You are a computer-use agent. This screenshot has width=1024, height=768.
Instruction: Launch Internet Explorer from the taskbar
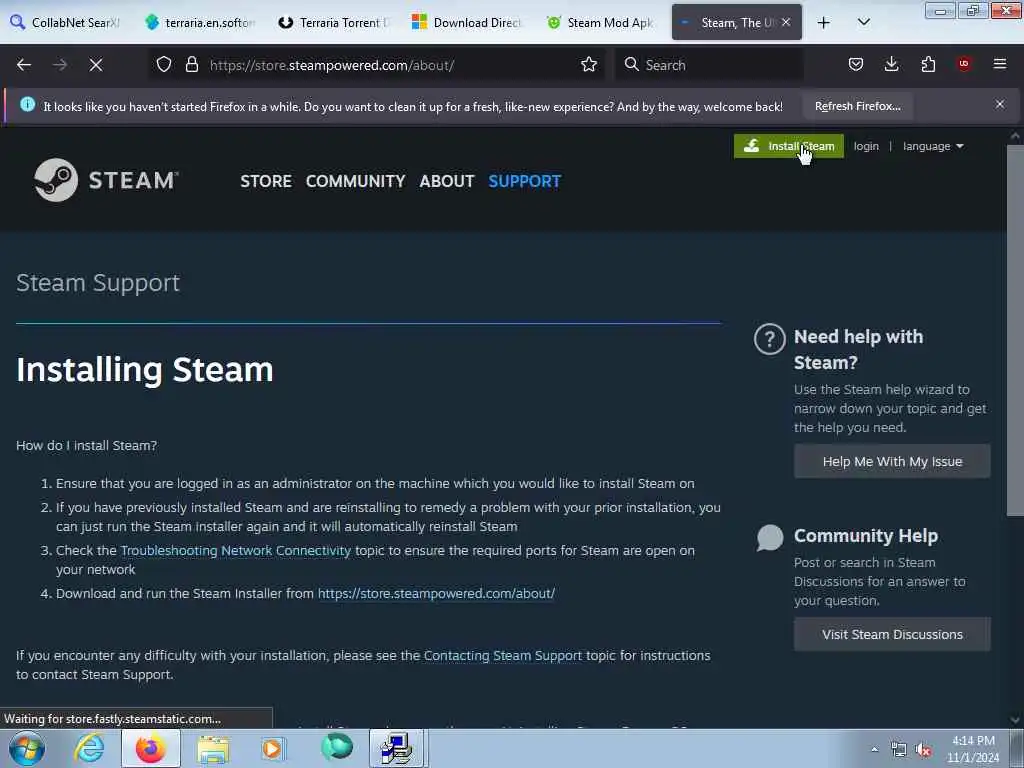[89, 748]
